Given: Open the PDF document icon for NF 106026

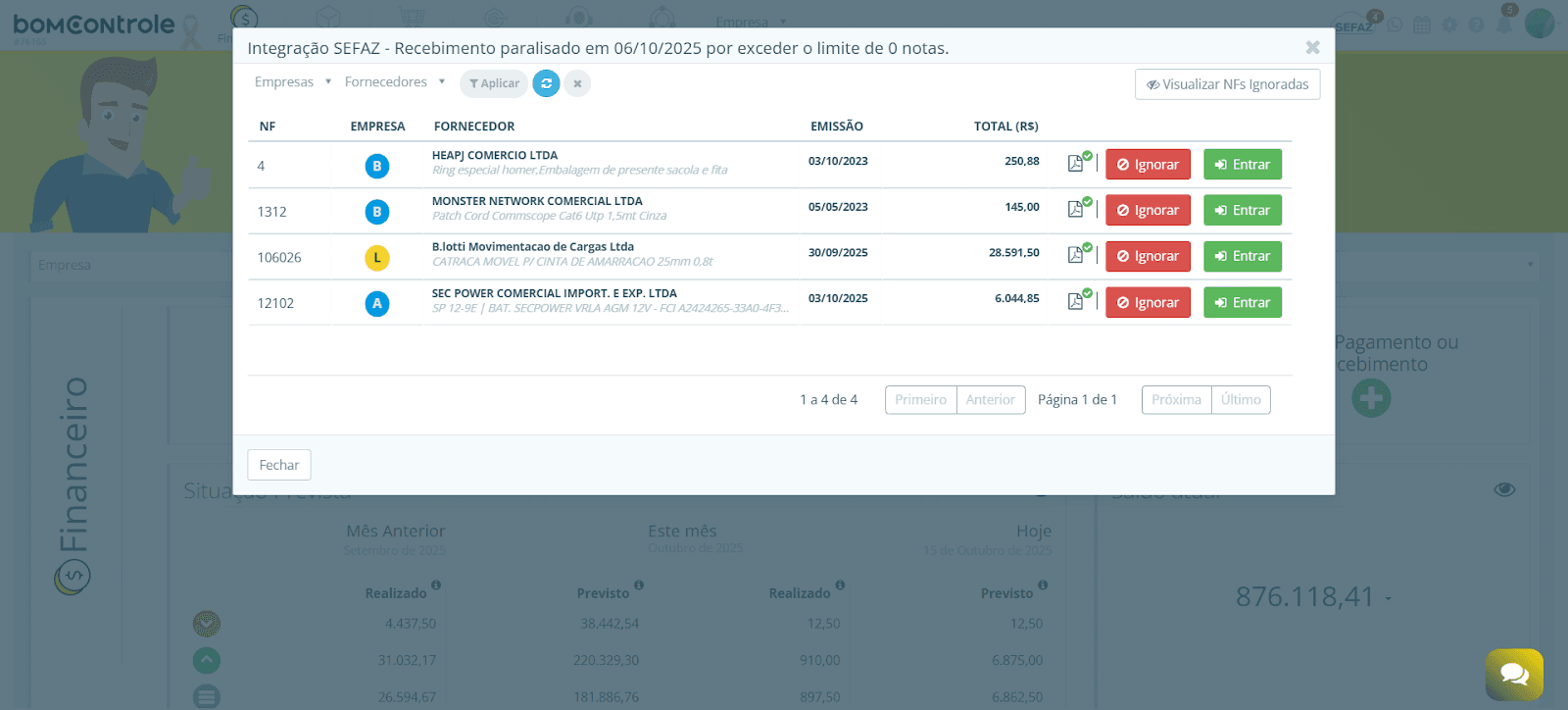Looking at the screenshot, I should pos(1076,255).
